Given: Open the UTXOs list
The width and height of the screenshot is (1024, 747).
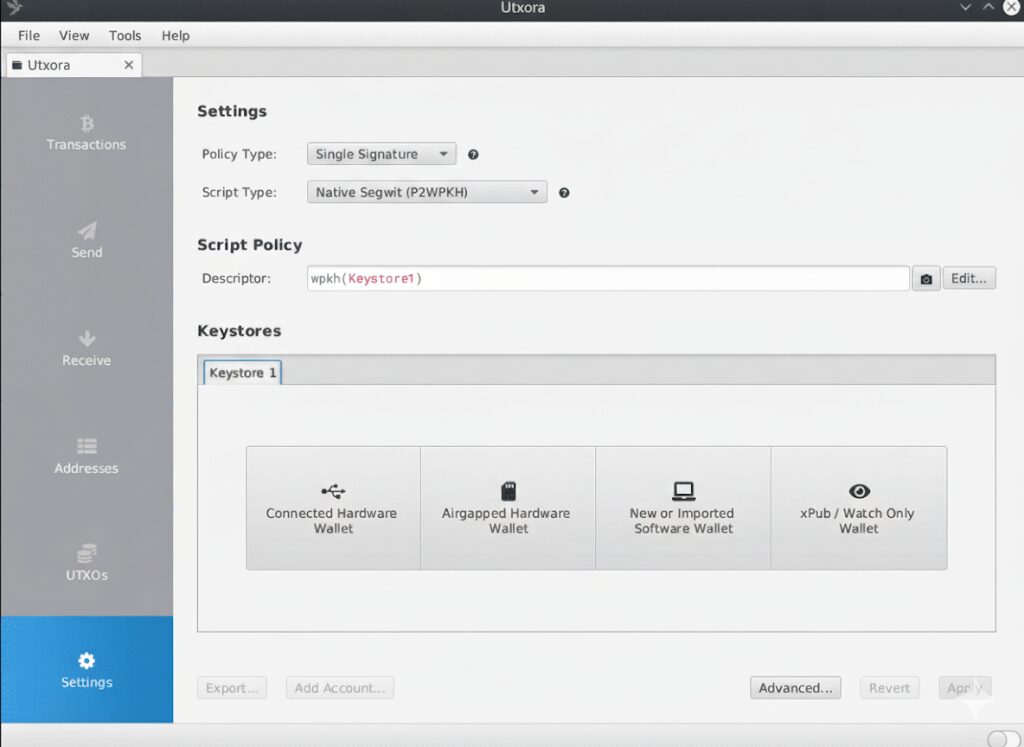Looking at the screenshot, I should tap(85, 564).
